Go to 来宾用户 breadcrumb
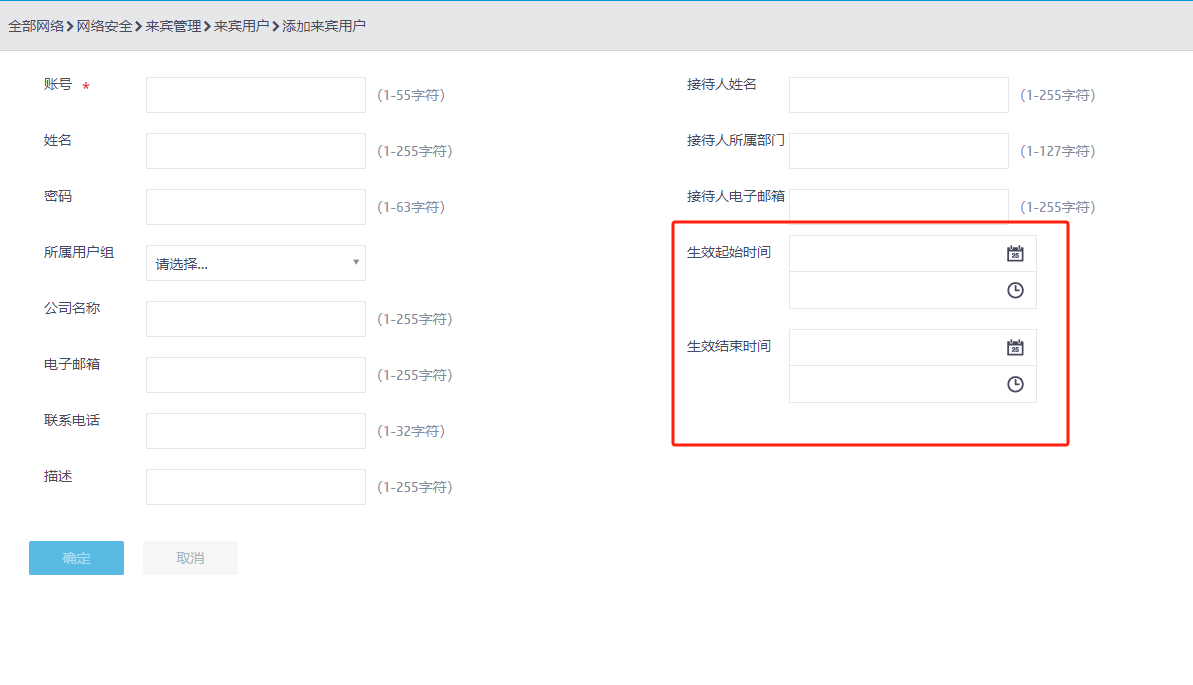Screen dimensions: 1193x685 tap(241, 26)
